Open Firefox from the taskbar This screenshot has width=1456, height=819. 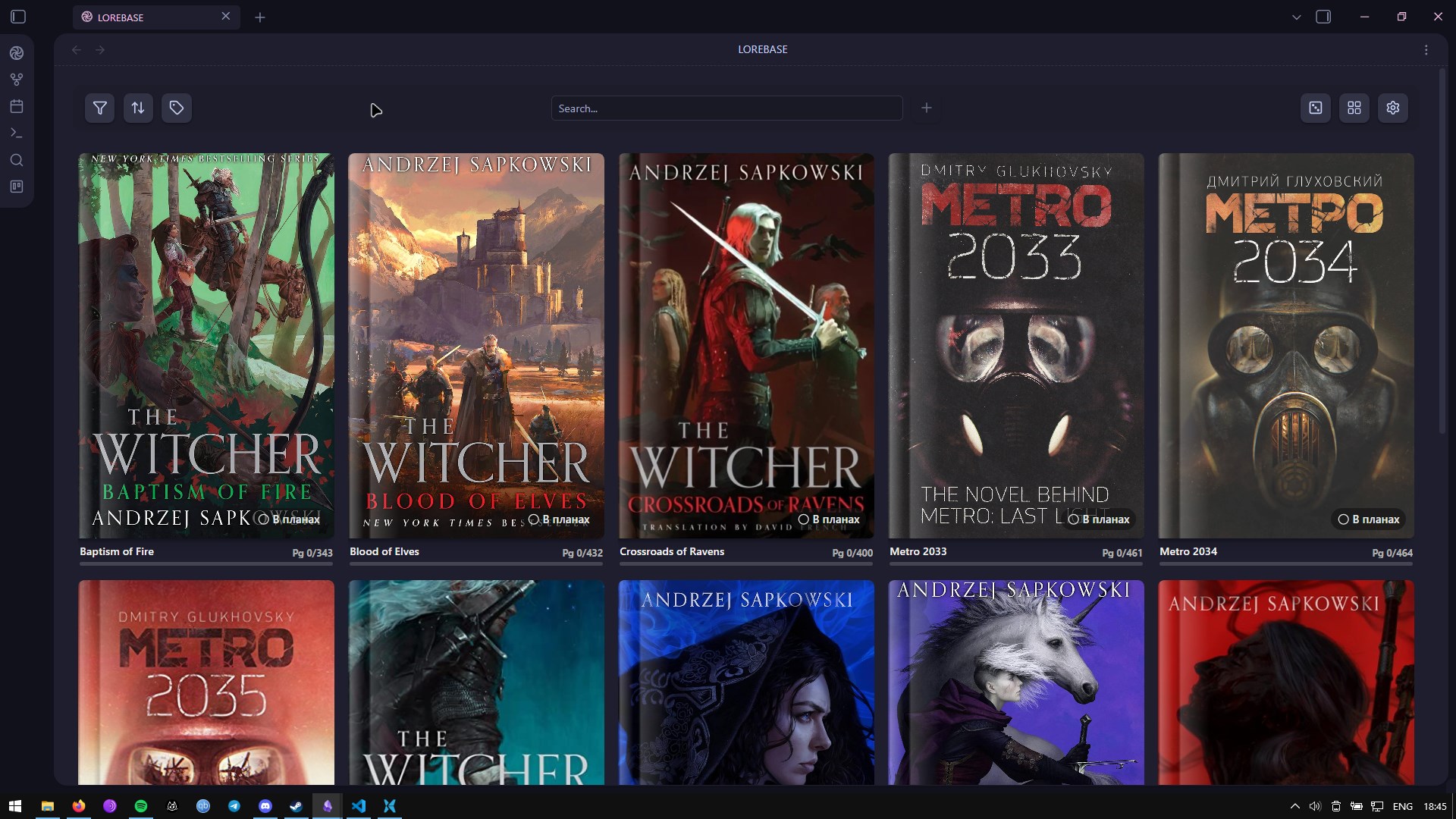click(79, 806)
